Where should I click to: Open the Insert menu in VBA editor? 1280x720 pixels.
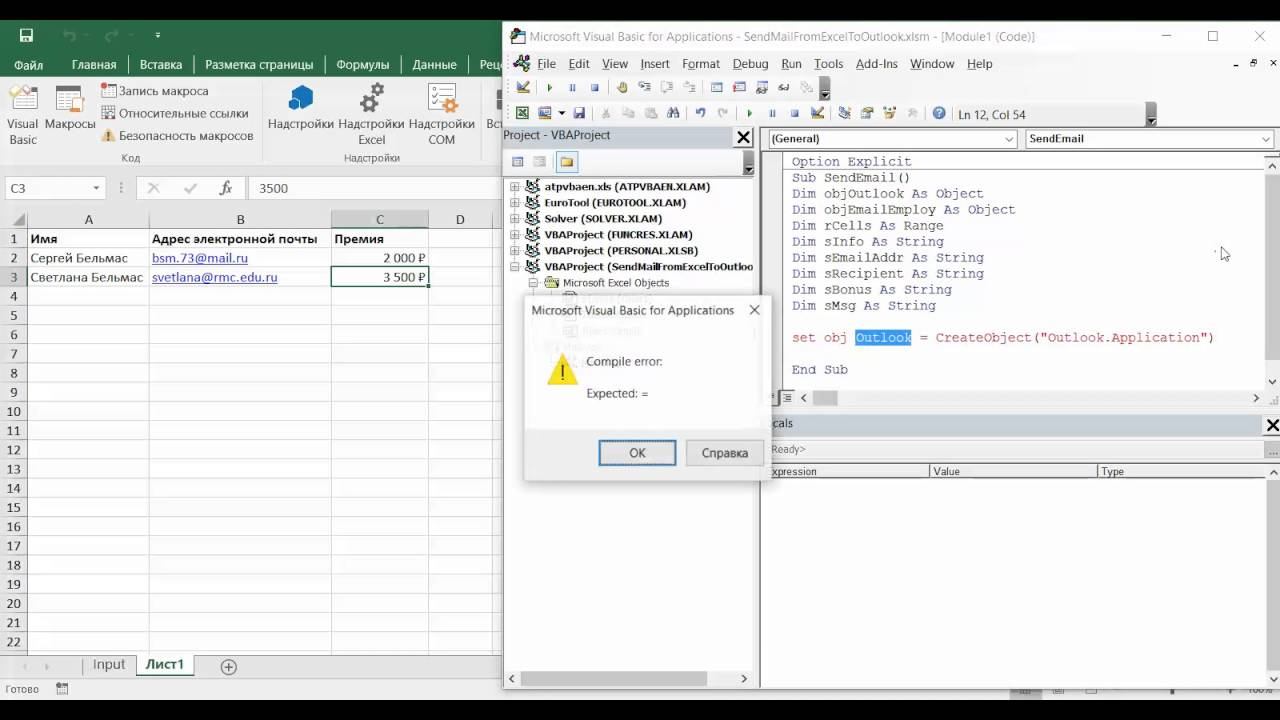pyautogui.click(x=655, y=64)
